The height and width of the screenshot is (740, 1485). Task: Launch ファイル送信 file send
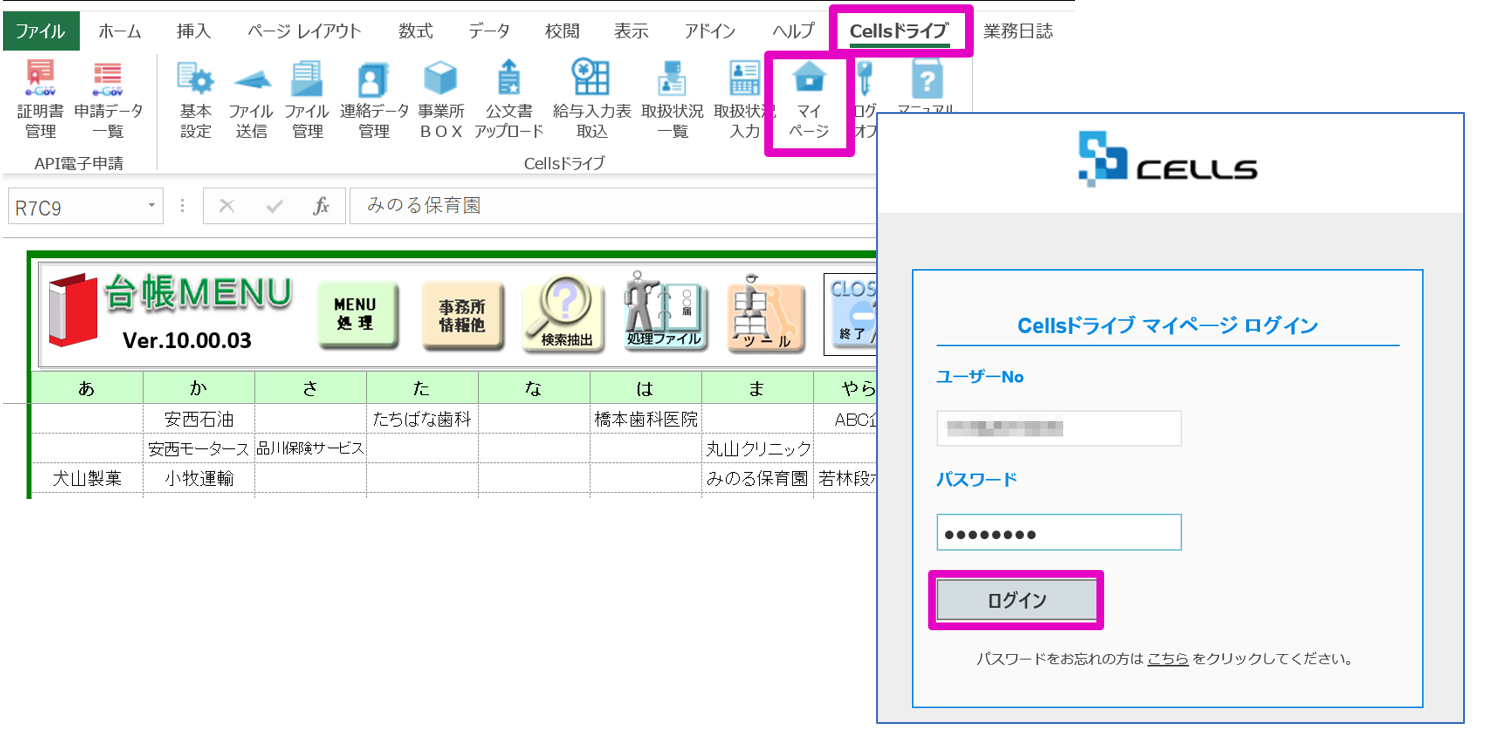click(251, 98)
